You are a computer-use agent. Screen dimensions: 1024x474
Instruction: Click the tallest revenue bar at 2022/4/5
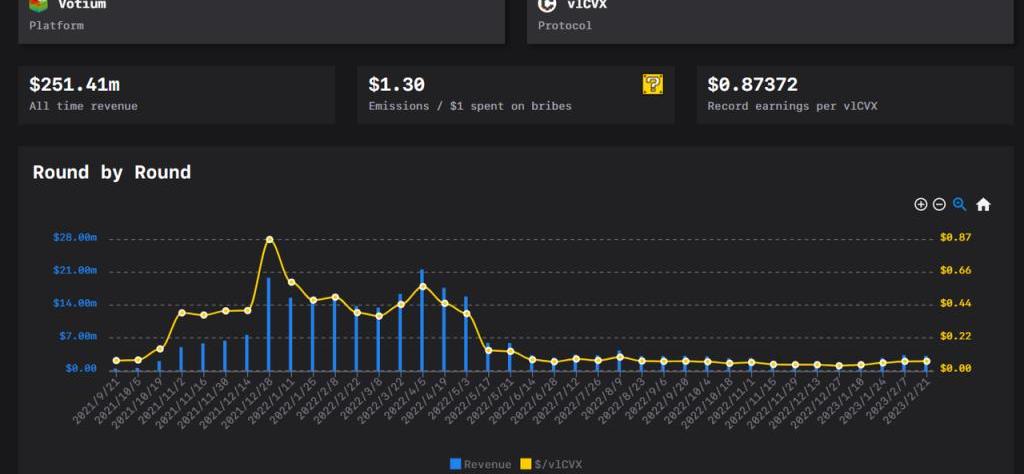click(x=422, y=320)
